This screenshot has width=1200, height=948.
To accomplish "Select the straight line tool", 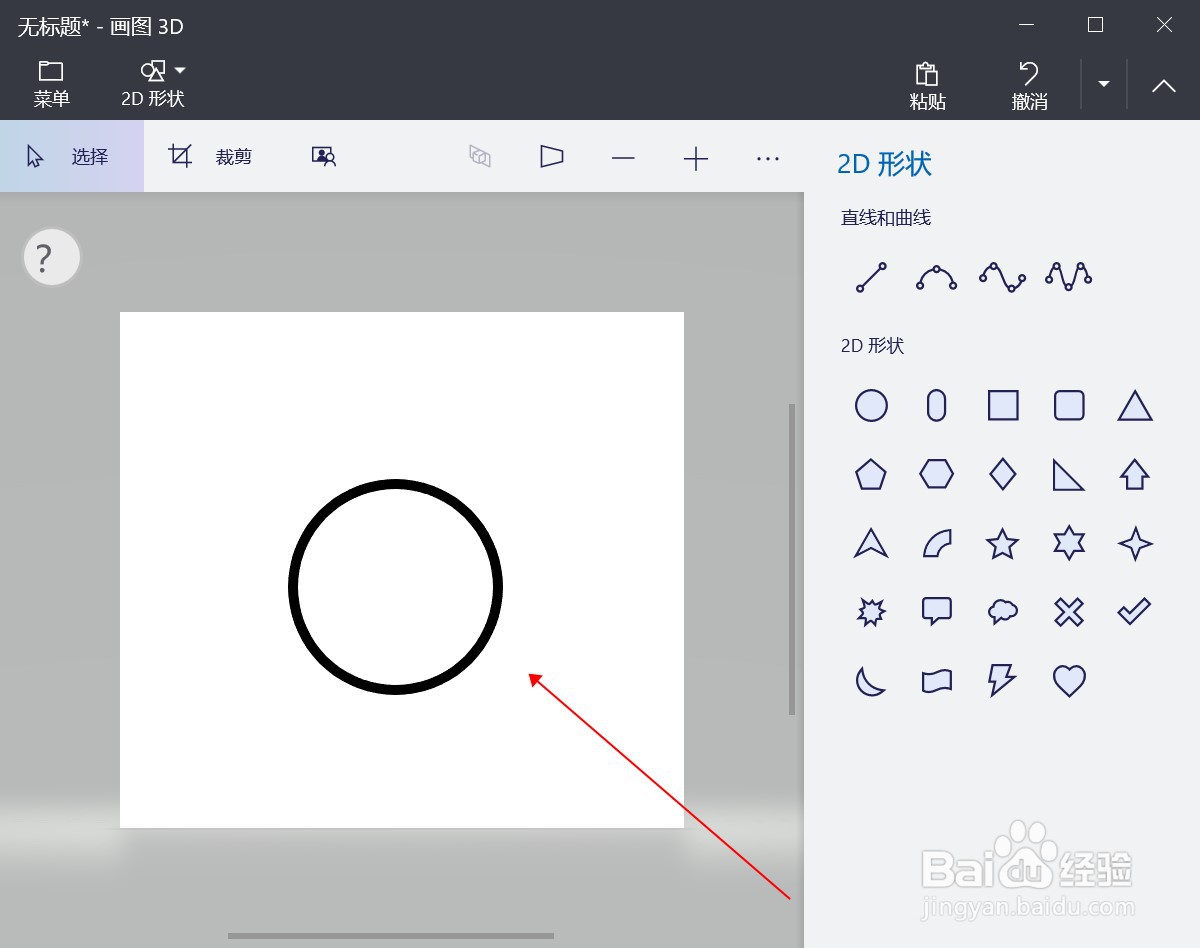I will (871, 277).
